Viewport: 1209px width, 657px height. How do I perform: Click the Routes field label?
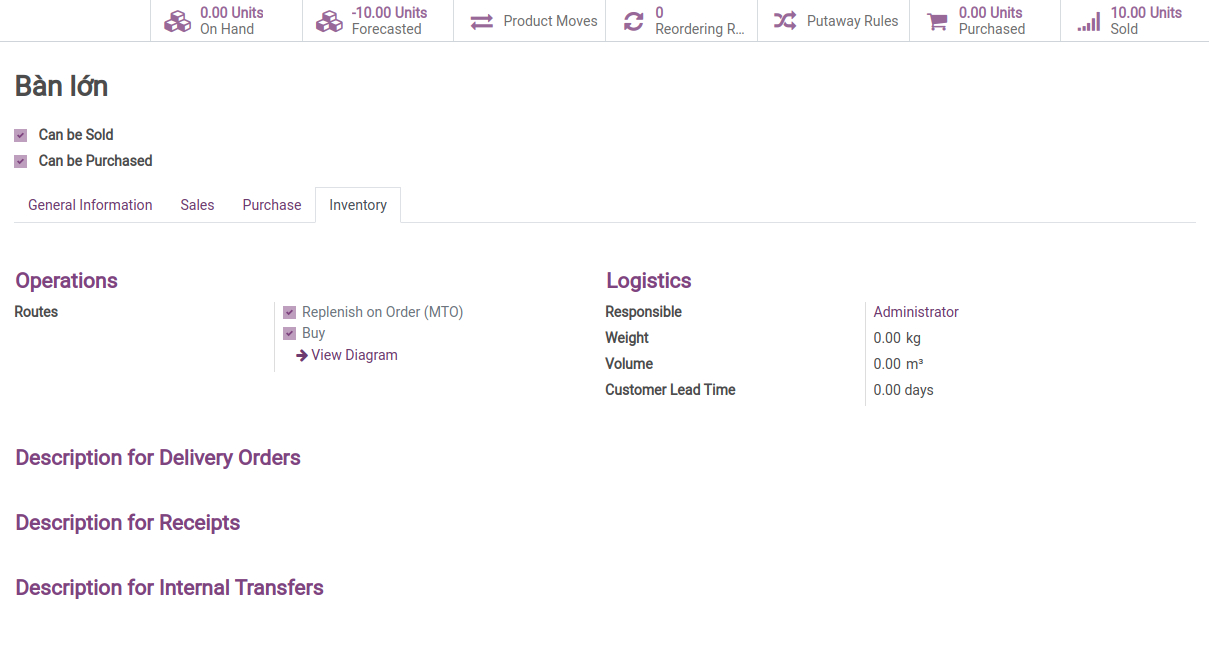36,312
